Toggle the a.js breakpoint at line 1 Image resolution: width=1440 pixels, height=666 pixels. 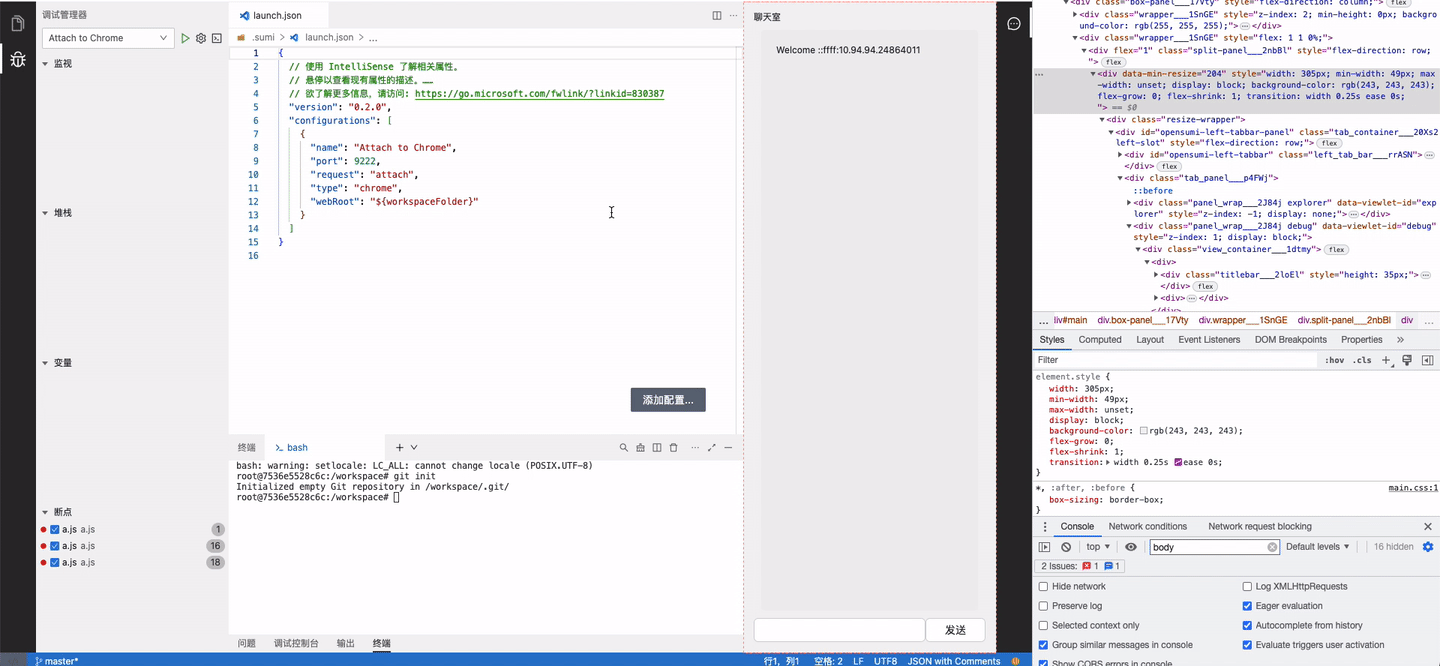55,529
